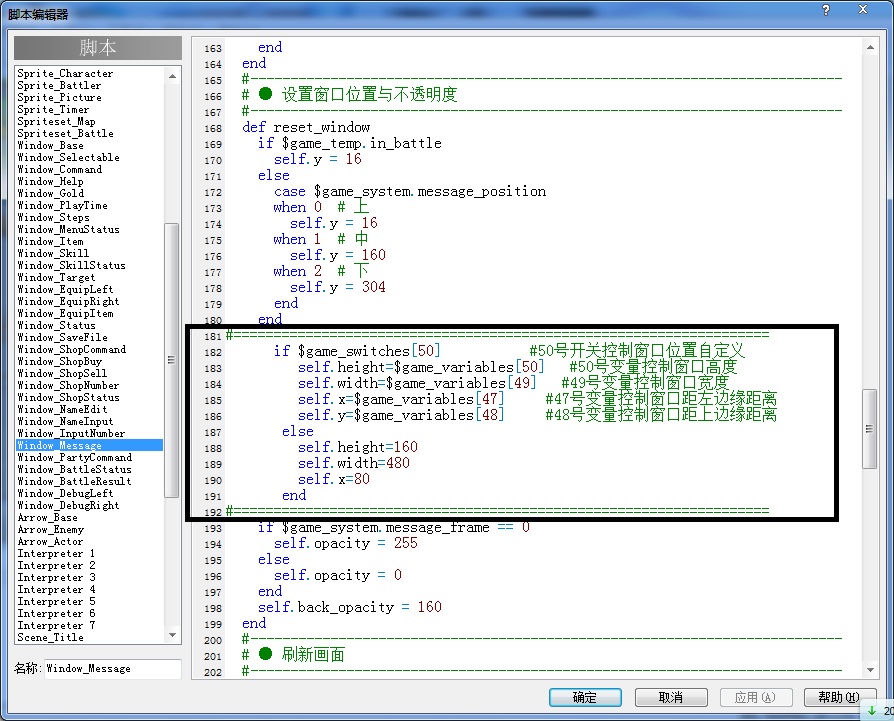Select the Sprite_Character script
Viewport: 894px width, 721px height.
pos(66,74)
